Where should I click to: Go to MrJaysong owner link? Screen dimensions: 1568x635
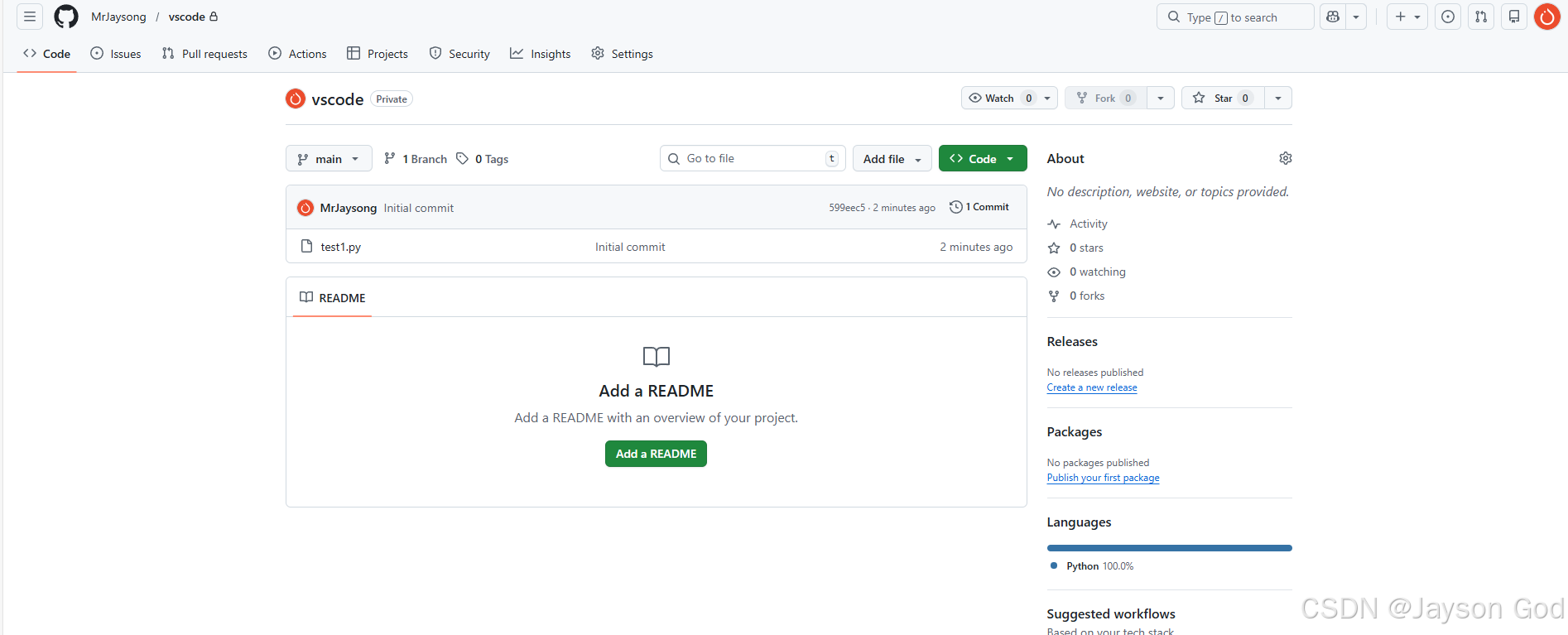pyautogui.click(x=118, y=17)
